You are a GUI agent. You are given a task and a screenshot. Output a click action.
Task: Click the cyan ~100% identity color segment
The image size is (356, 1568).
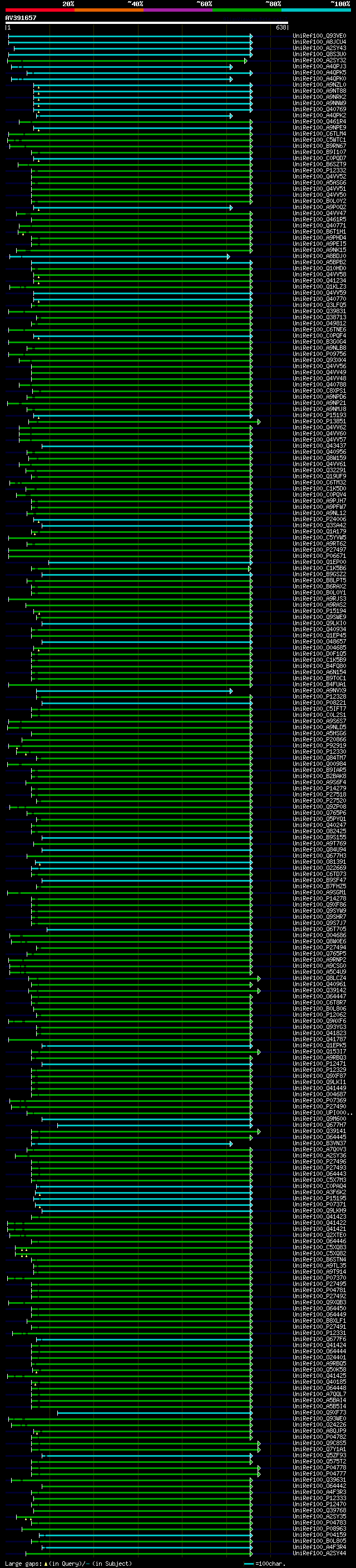(x=316, y=10)
